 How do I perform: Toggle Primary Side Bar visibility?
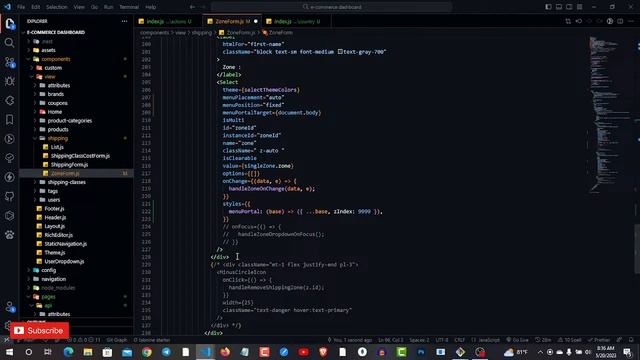tap(548, 7)
